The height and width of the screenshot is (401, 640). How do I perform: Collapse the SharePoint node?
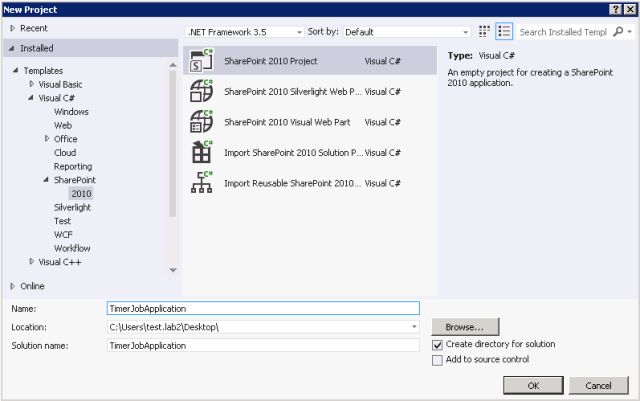[x=46, y=180]
